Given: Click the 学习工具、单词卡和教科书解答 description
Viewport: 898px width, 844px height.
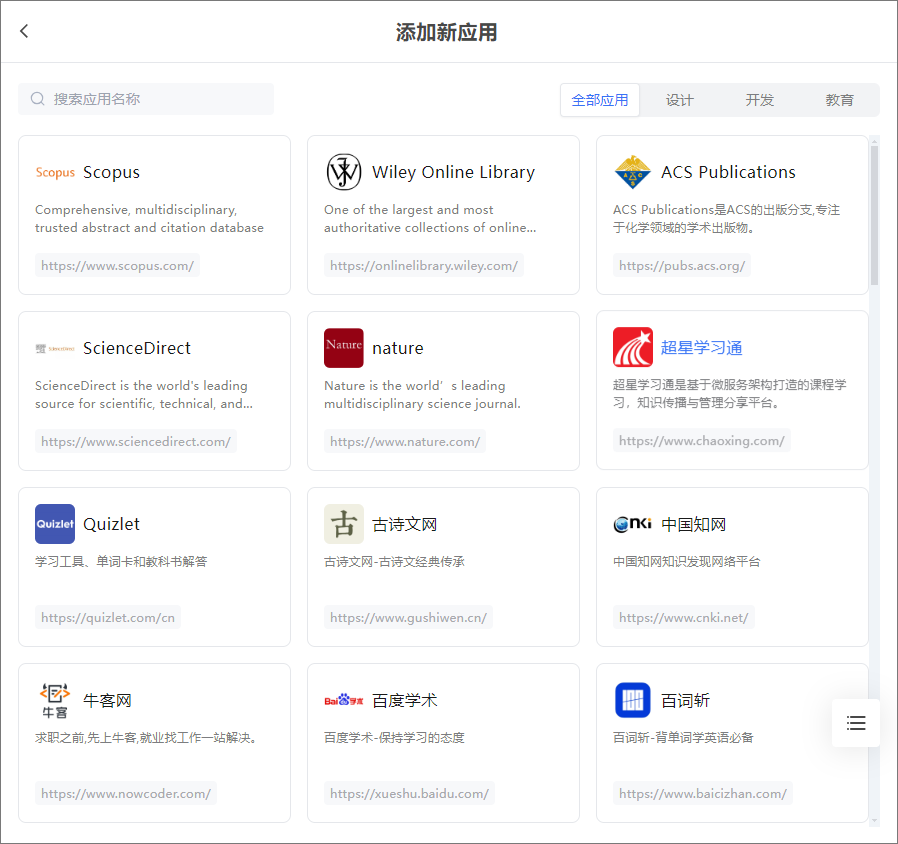Looking at the screenshot, I should click(121, 562).
